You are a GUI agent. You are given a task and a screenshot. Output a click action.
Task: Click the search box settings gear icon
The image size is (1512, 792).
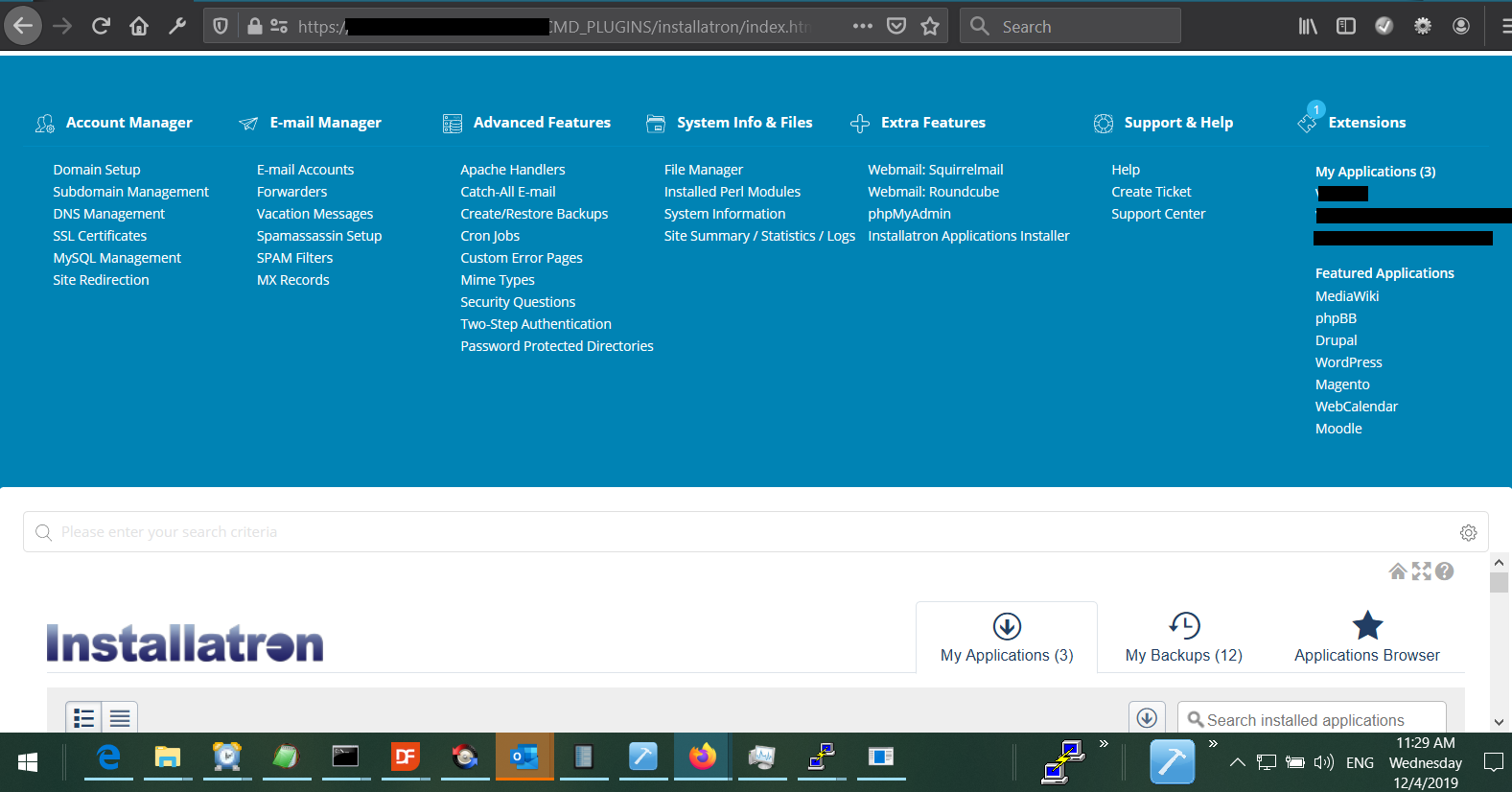coord(1468,532)
